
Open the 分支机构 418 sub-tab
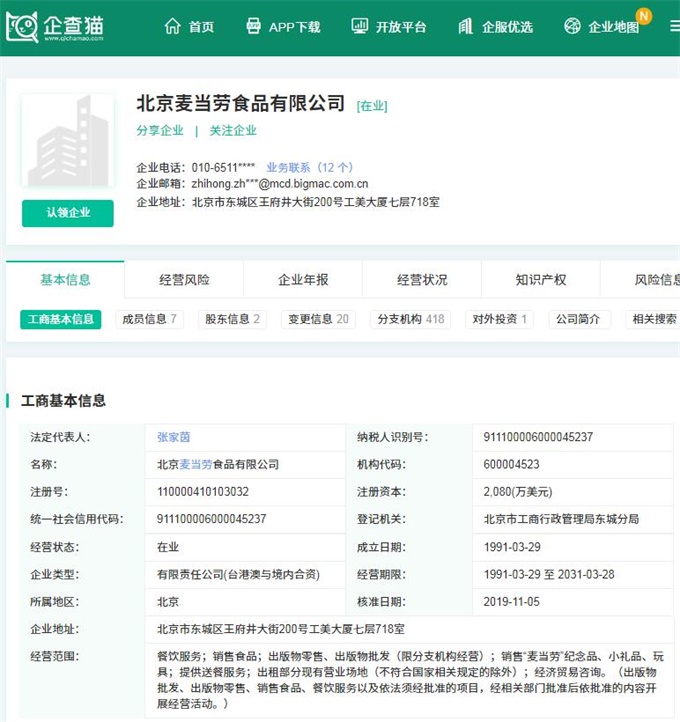[411, 319]
